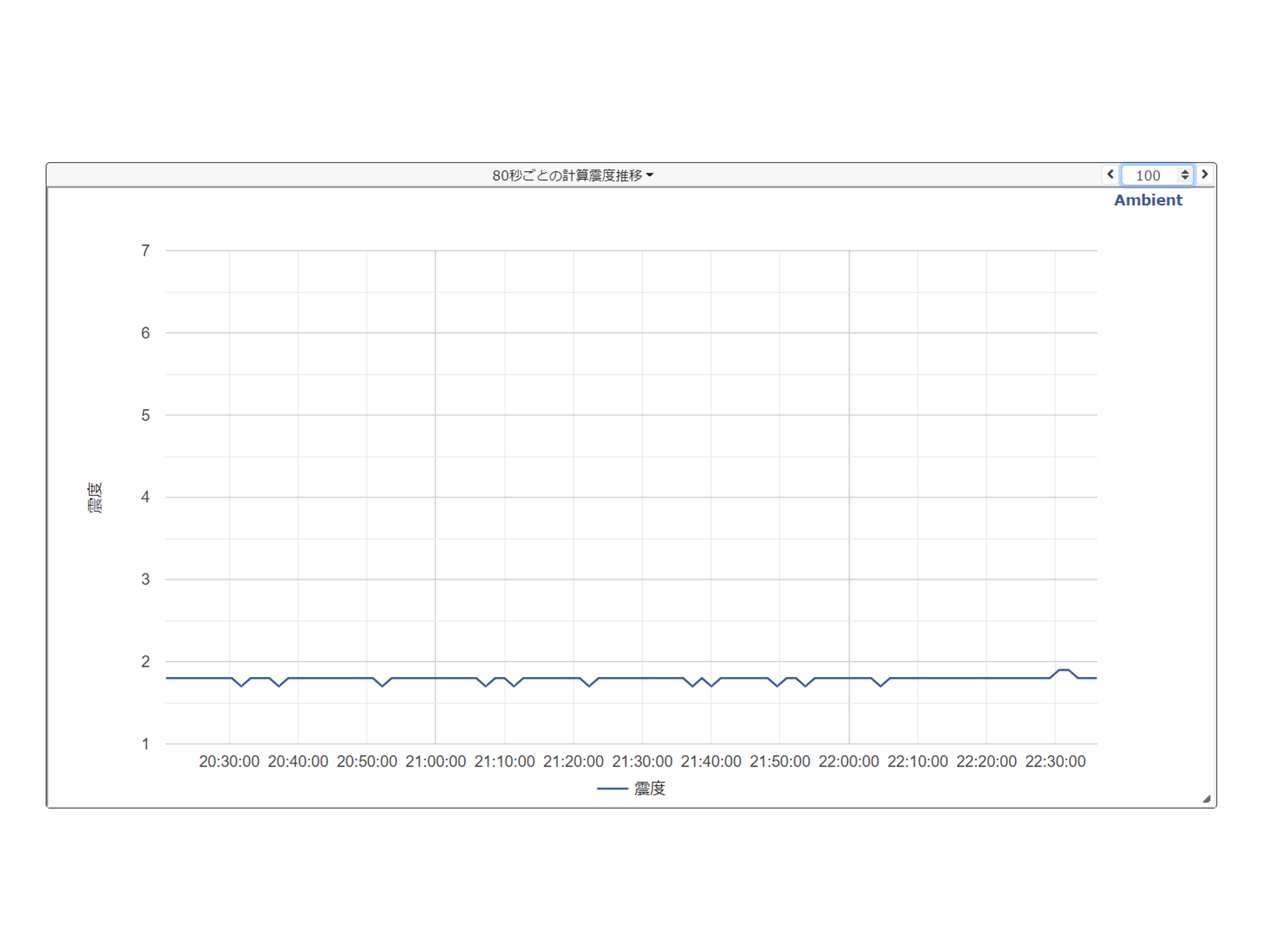Grab the resize handle at the chart corner

point(1206,799)
